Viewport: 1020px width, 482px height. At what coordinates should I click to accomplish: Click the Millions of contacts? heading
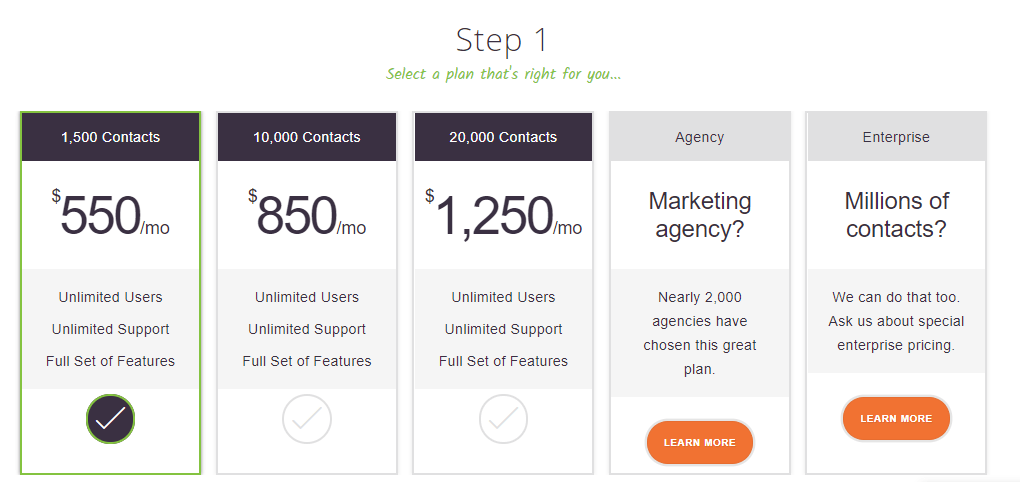(x=896, y=215)
